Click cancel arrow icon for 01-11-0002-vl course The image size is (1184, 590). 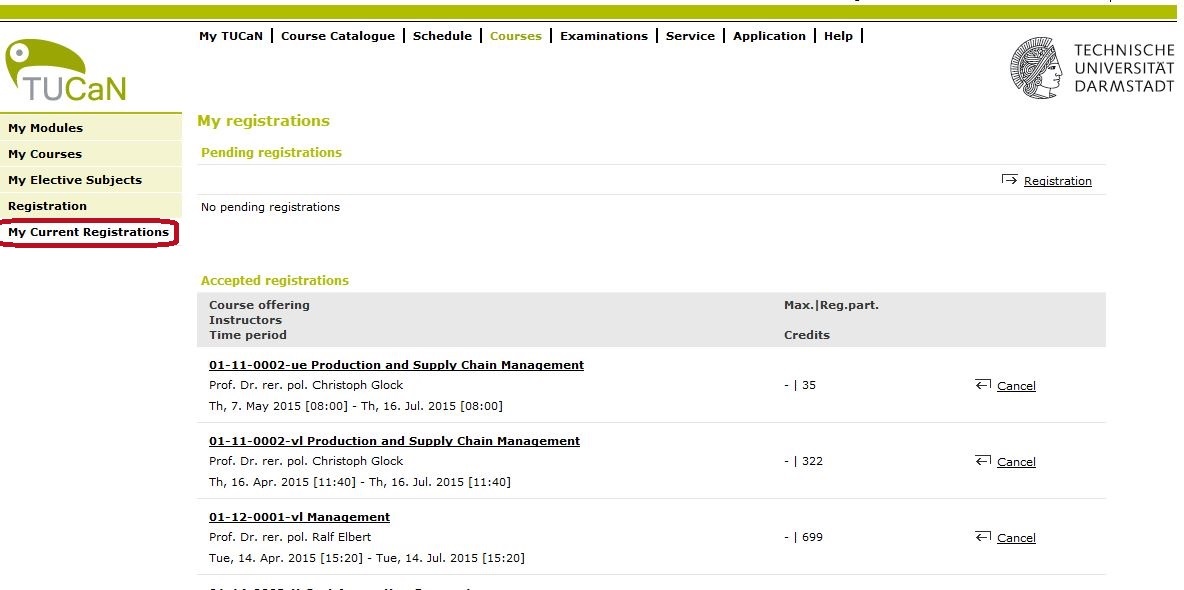click(982, 461)
